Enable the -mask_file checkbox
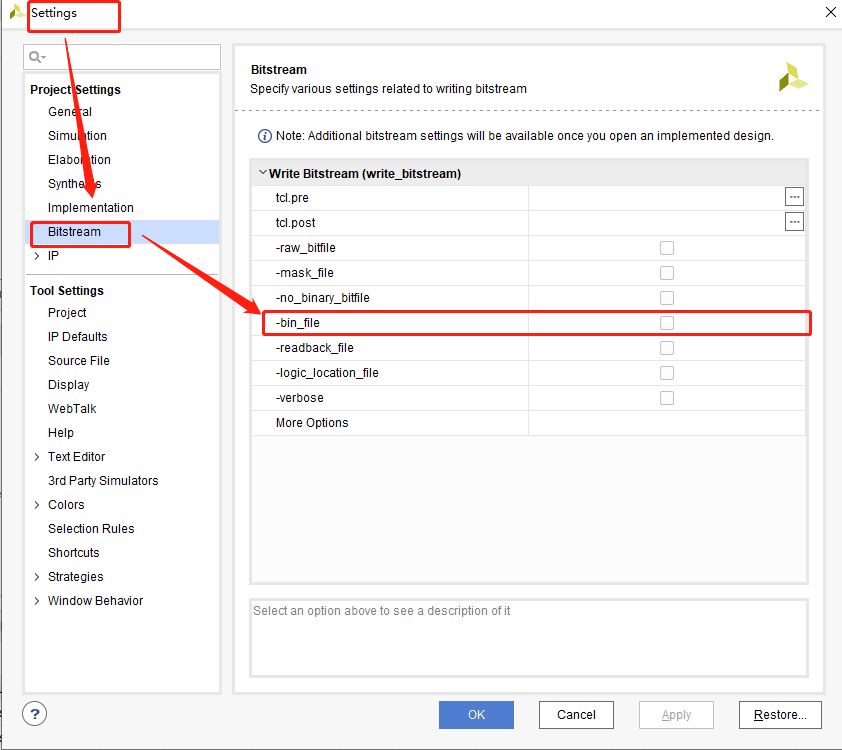 pos(667,273)
